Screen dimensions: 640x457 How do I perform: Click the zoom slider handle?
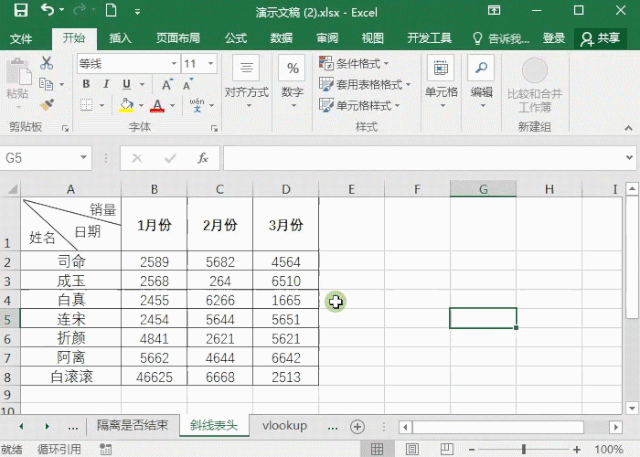click(x=524, y=449)
